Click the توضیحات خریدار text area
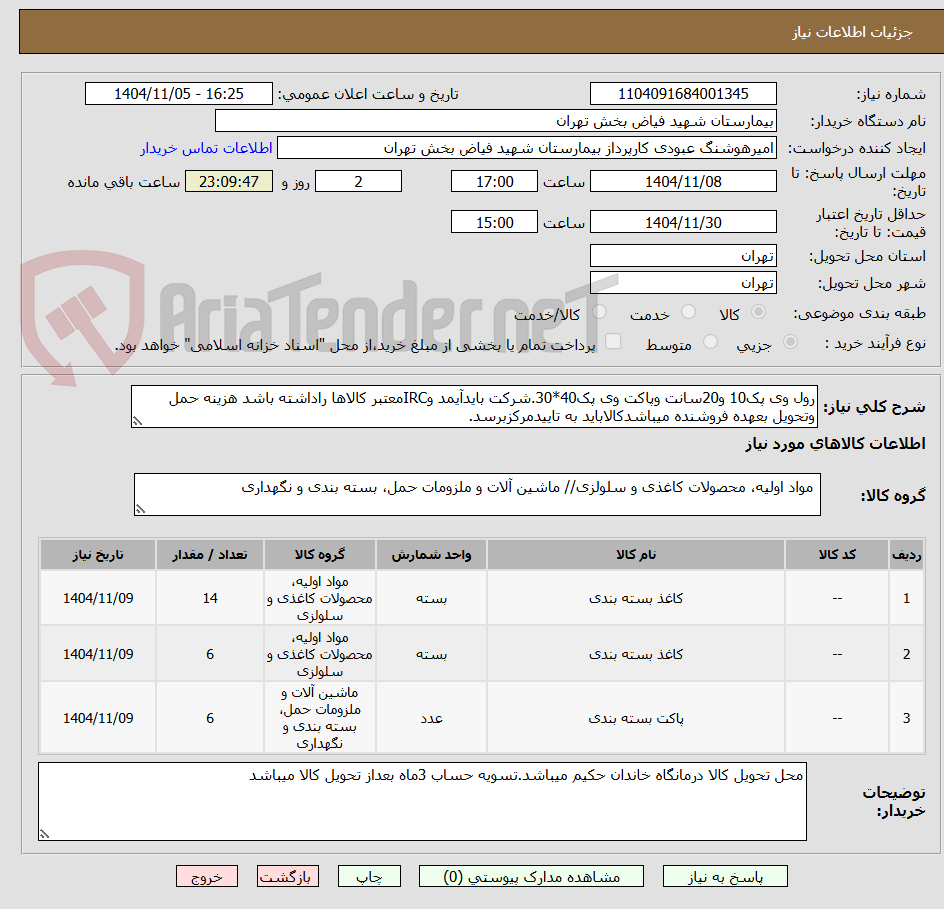The height and width of the screenshot is (909, 944). (x=423, y=801)
